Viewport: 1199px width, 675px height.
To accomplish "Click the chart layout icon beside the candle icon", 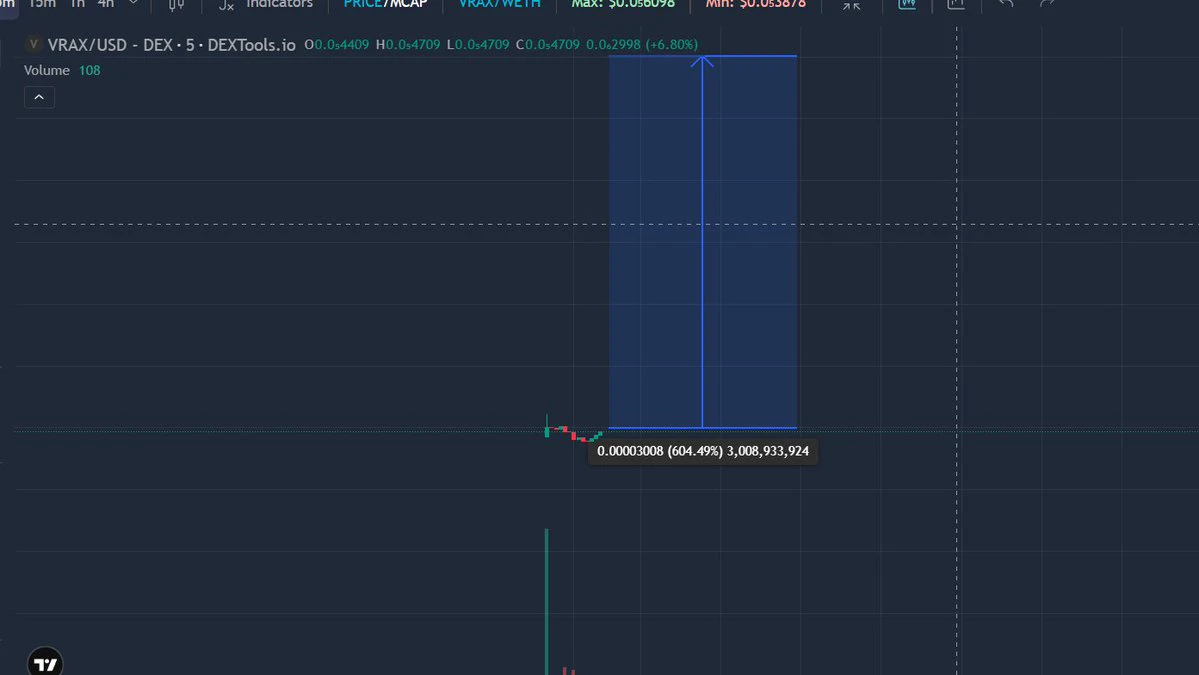I will (956, 4).
